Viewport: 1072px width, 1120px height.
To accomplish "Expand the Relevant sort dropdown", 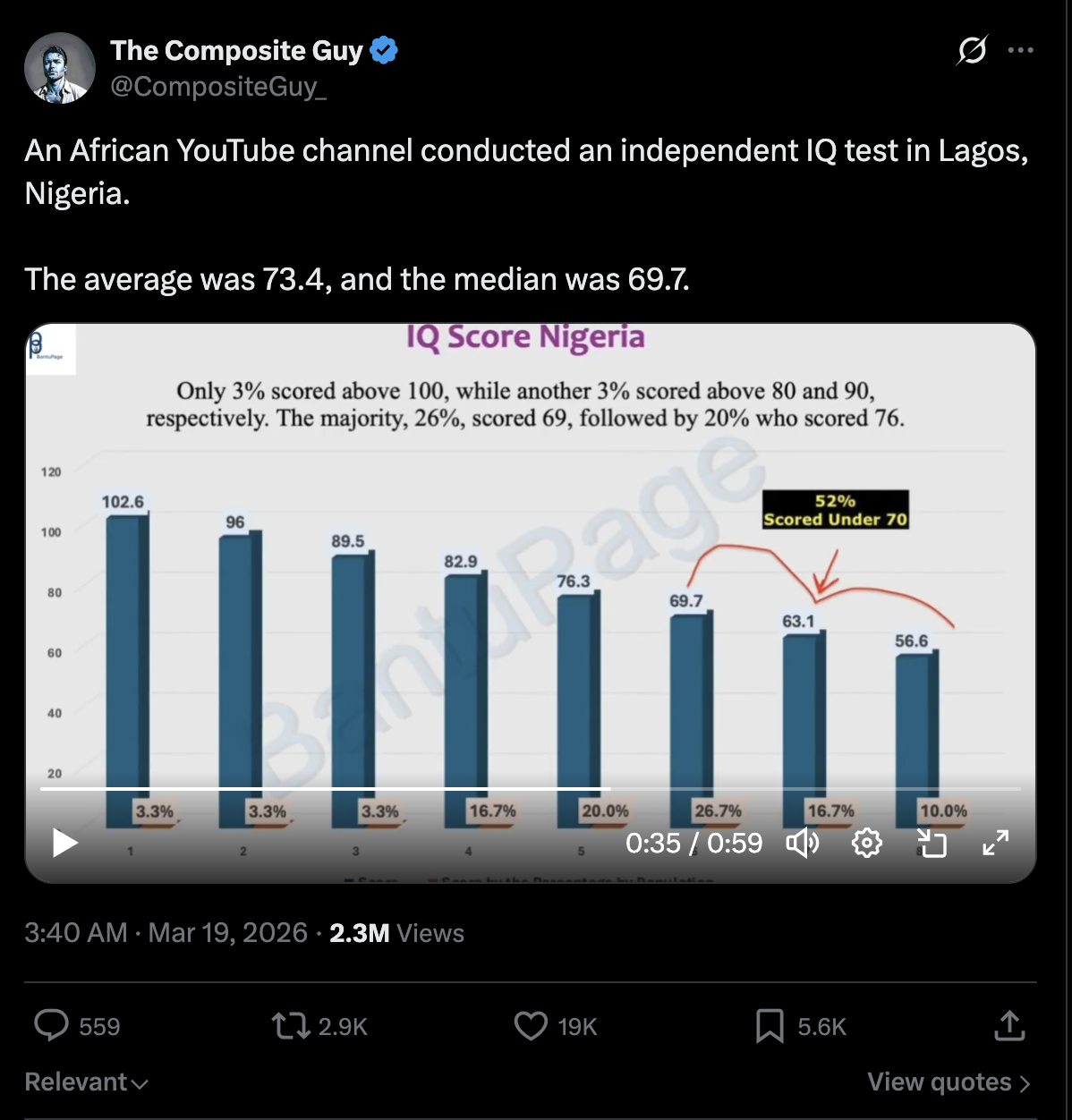I will point(86,1082).
